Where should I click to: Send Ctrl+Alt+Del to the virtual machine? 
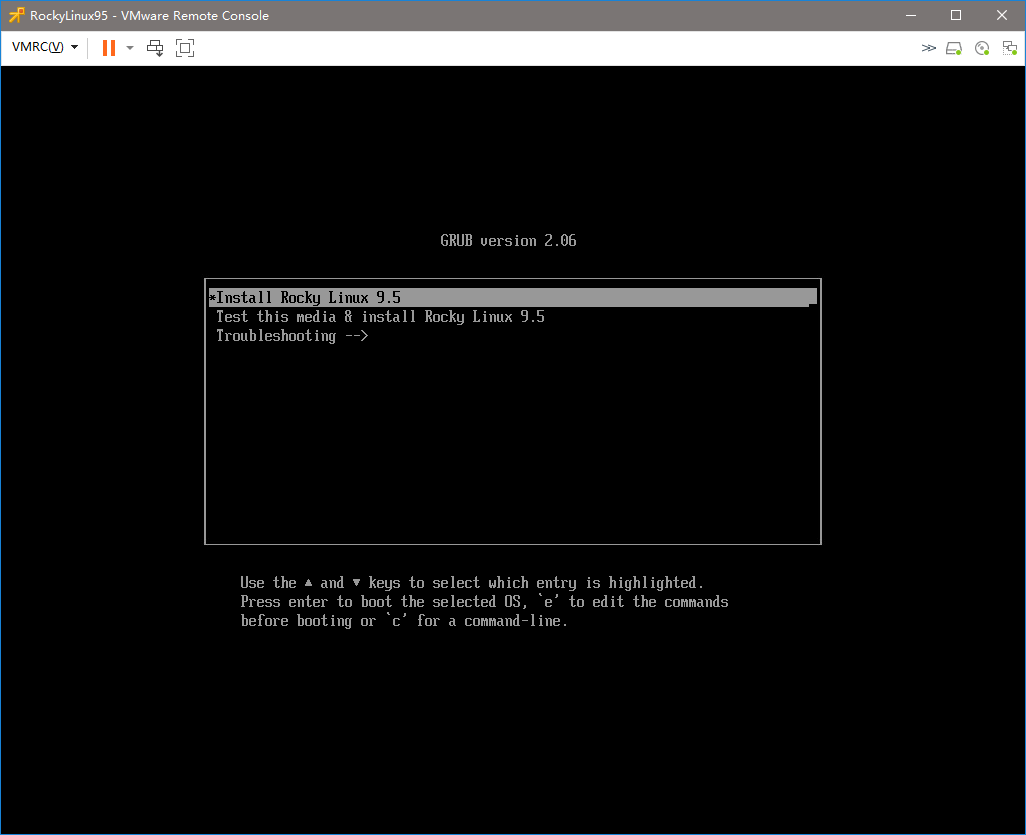(155, 48)
